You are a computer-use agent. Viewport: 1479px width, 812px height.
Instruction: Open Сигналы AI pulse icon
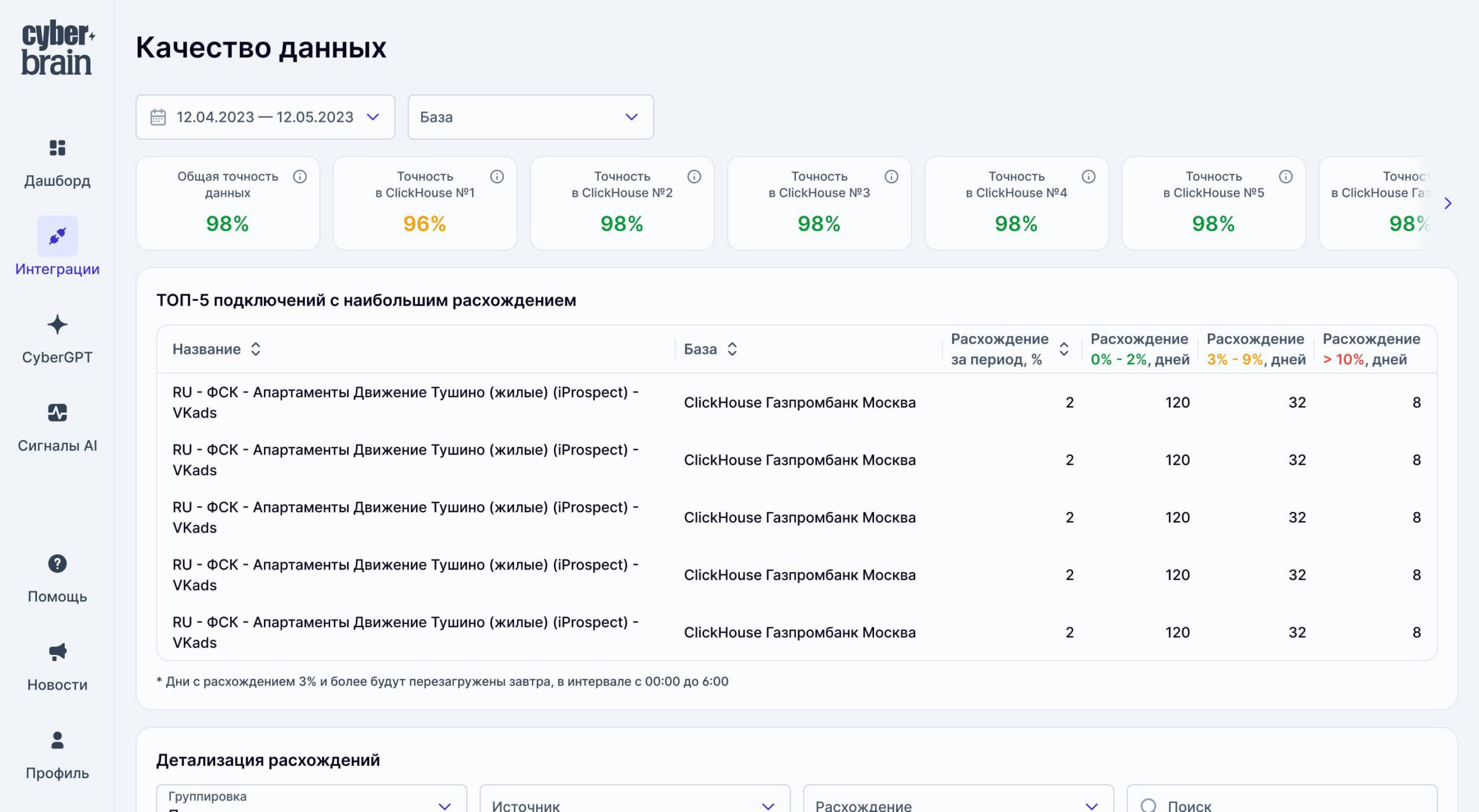pyautogui.click(x=57, y=413)
